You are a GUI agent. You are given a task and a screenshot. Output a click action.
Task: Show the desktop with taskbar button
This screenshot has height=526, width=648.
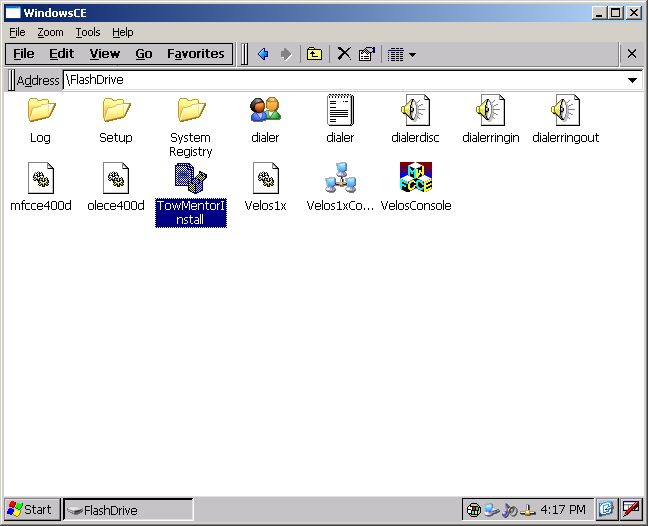(606, 509)
